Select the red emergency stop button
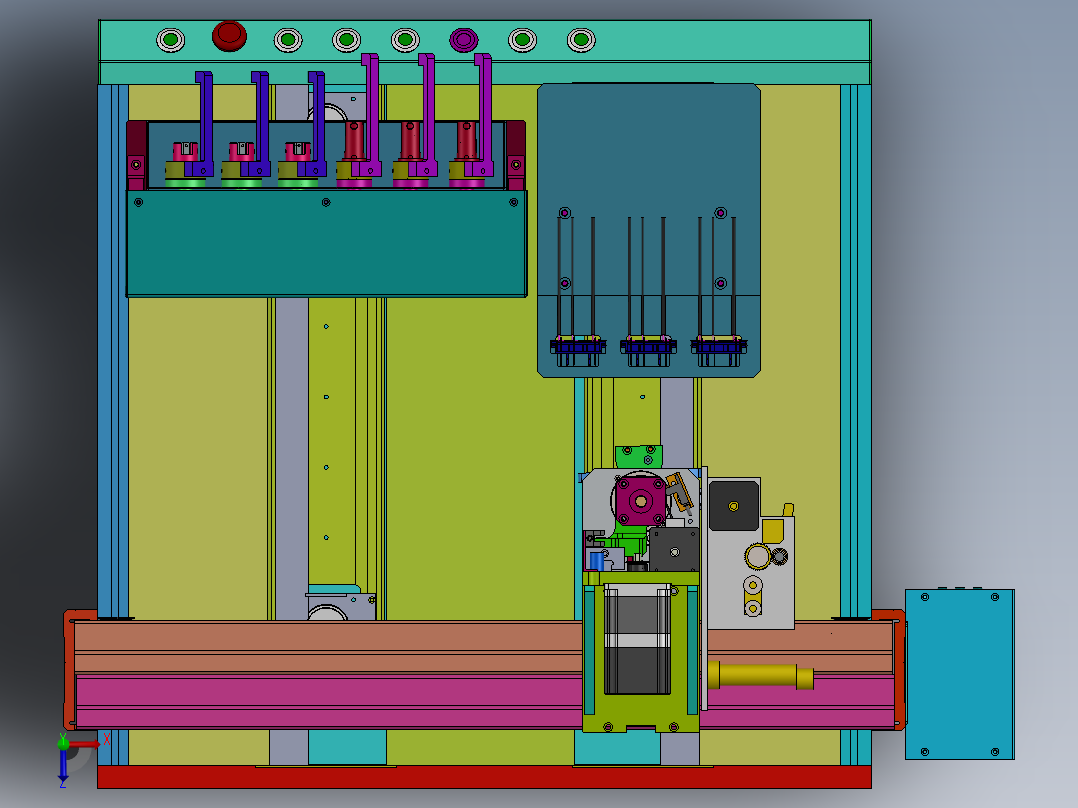Image resolution: width=1078 pixels, height=808 pixels. click(x=229, y=36)
